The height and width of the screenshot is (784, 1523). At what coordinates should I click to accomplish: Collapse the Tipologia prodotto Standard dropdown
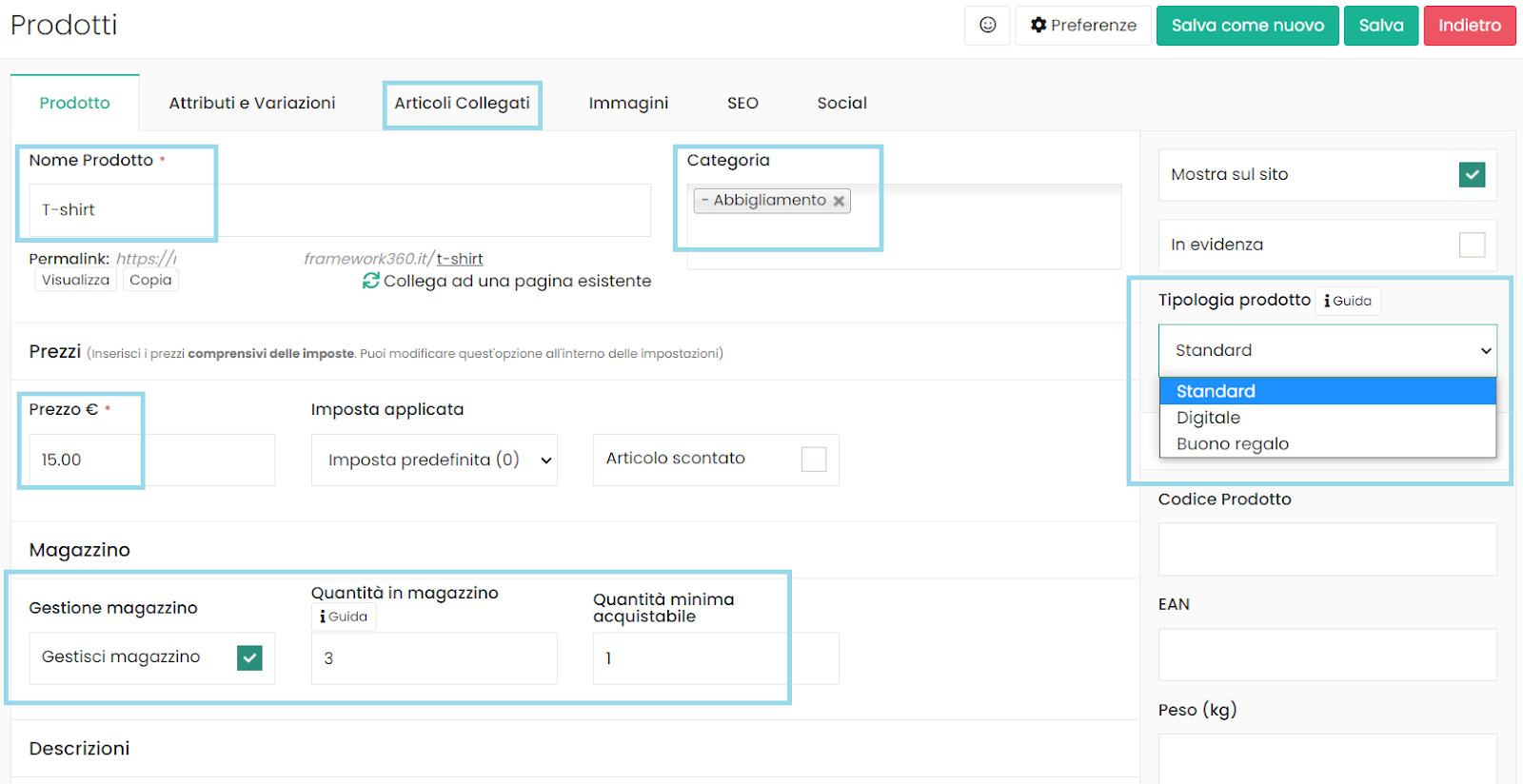click(1327, 350)
